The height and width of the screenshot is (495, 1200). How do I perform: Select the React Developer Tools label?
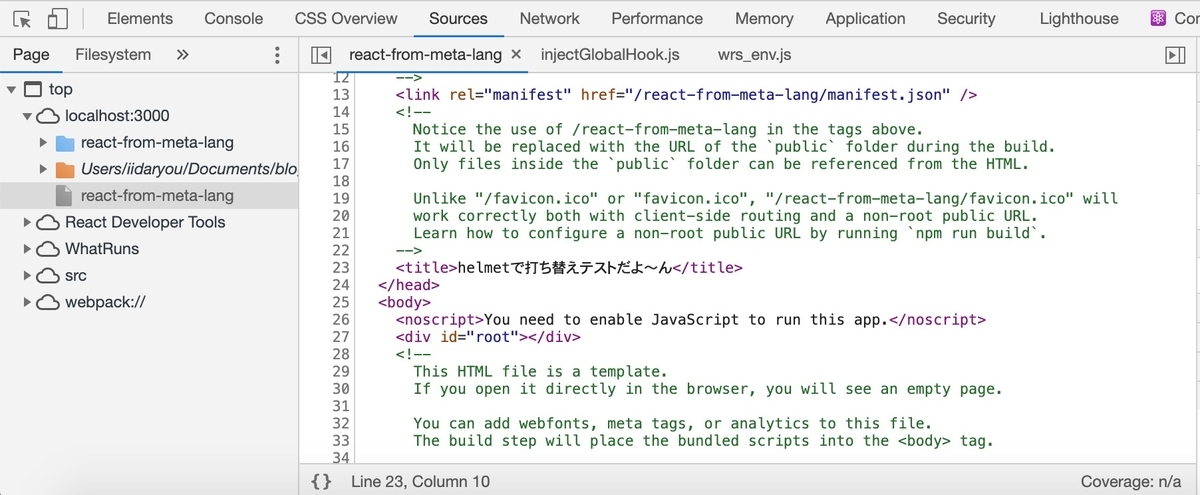tap(145, 222)
